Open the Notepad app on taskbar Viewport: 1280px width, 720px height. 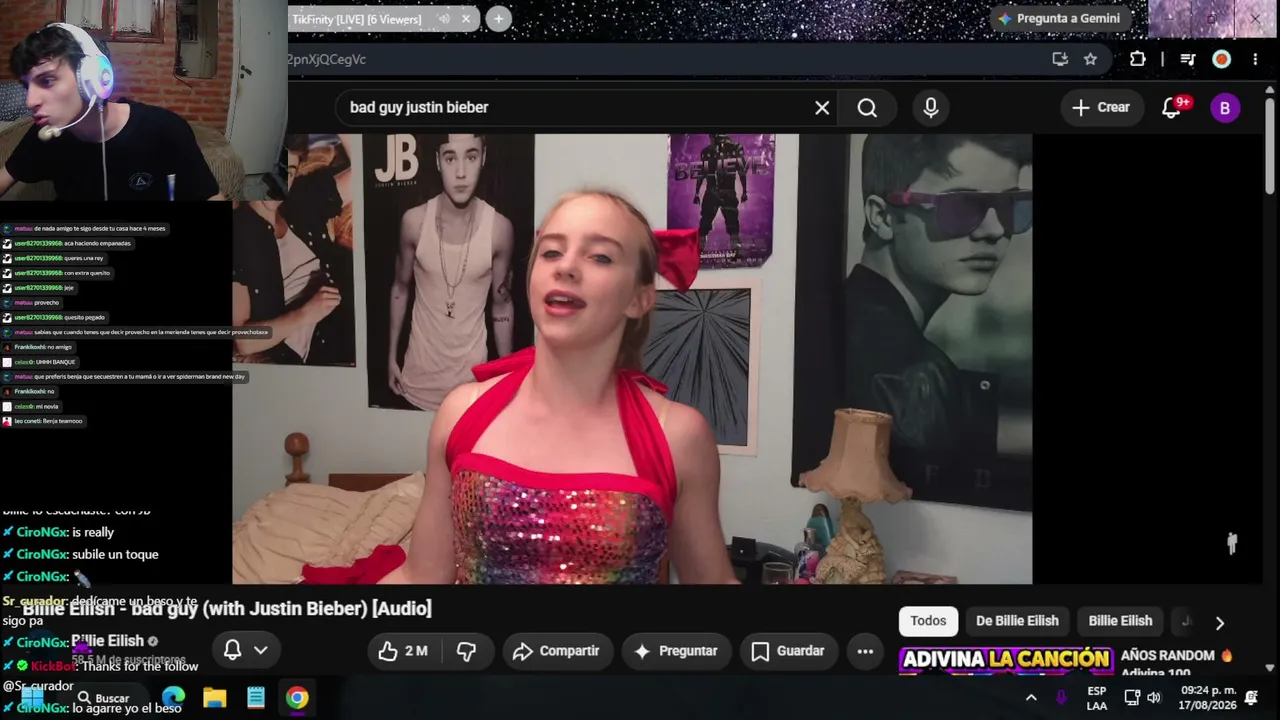256,697
